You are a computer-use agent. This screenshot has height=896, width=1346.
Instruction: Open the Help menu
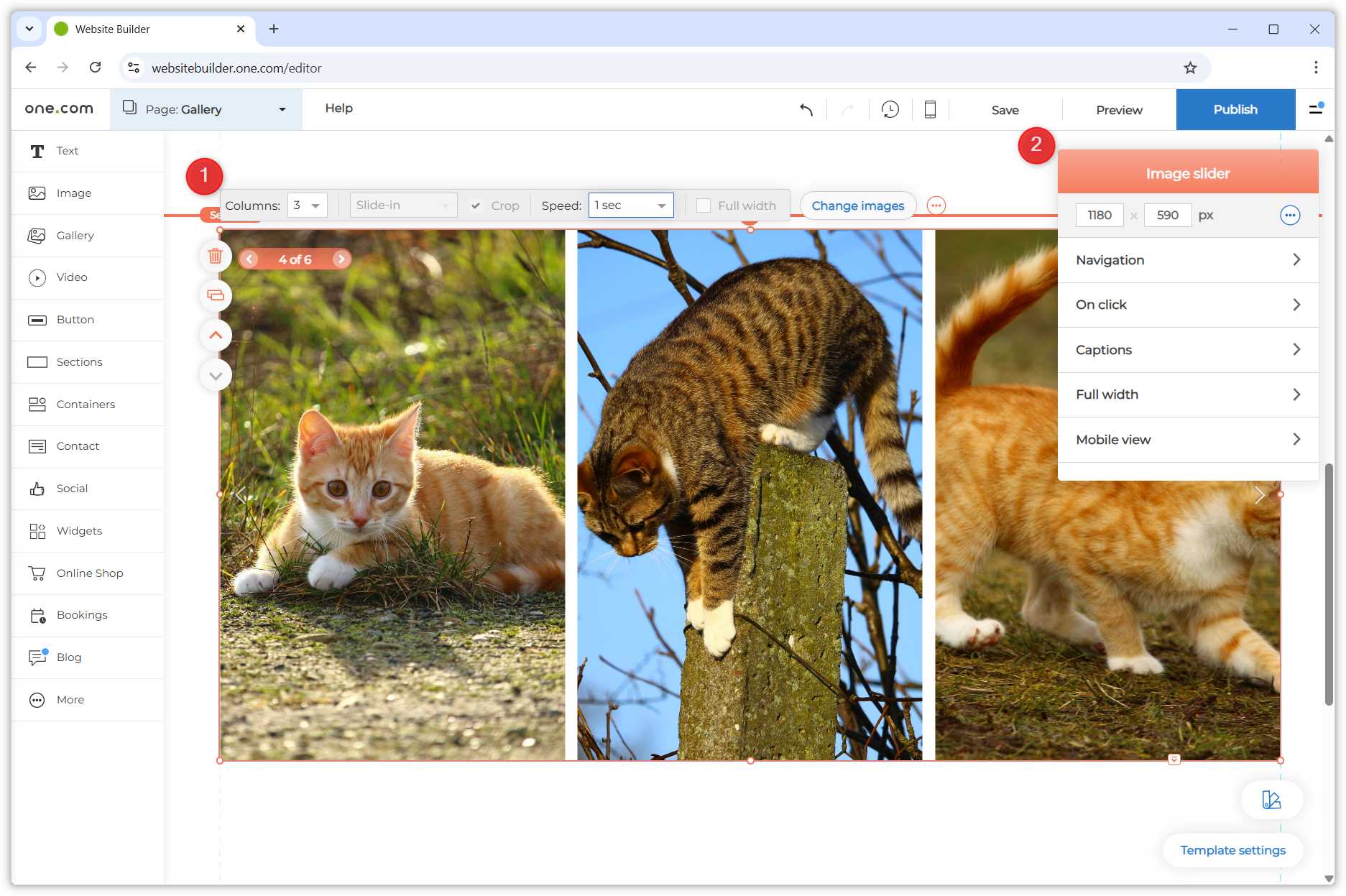[338, 108]
